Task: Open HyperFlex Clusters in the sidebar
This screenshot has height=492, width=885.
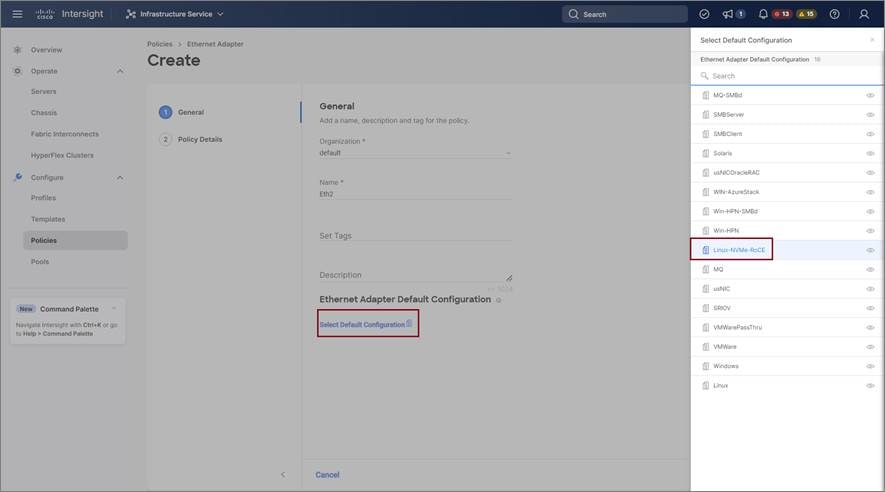Action: tap(62, 155)
